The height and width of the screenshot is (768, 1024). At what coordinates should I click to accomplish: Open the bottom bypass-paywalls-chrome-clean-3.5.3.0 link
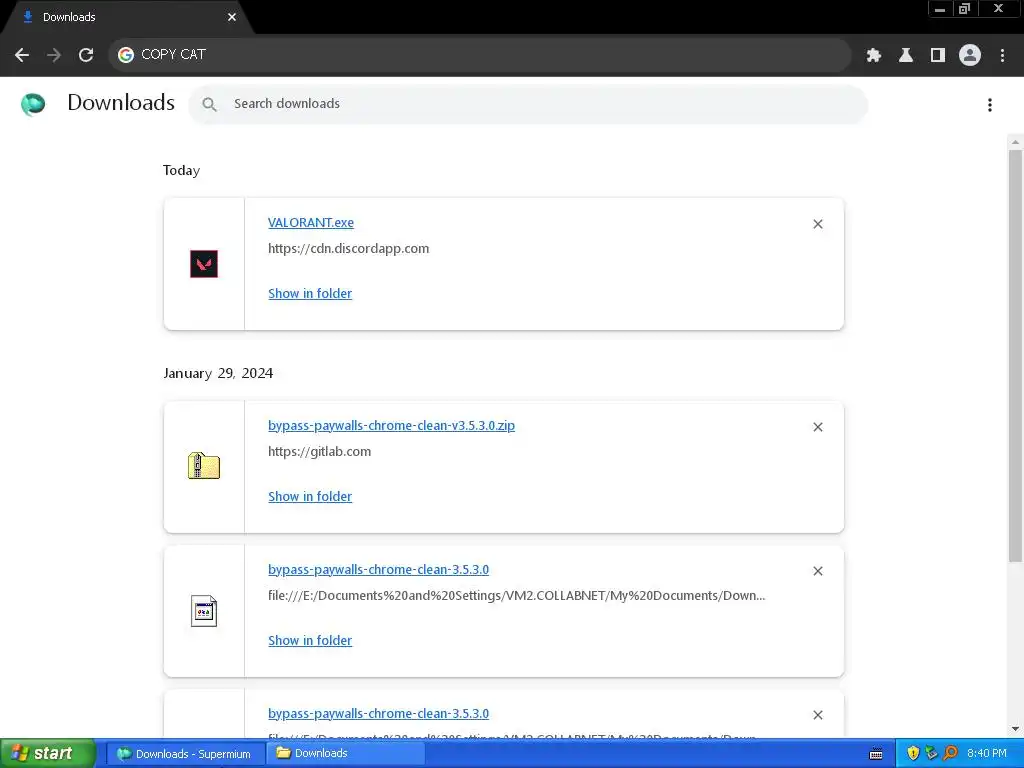click(x=378, y=714)
